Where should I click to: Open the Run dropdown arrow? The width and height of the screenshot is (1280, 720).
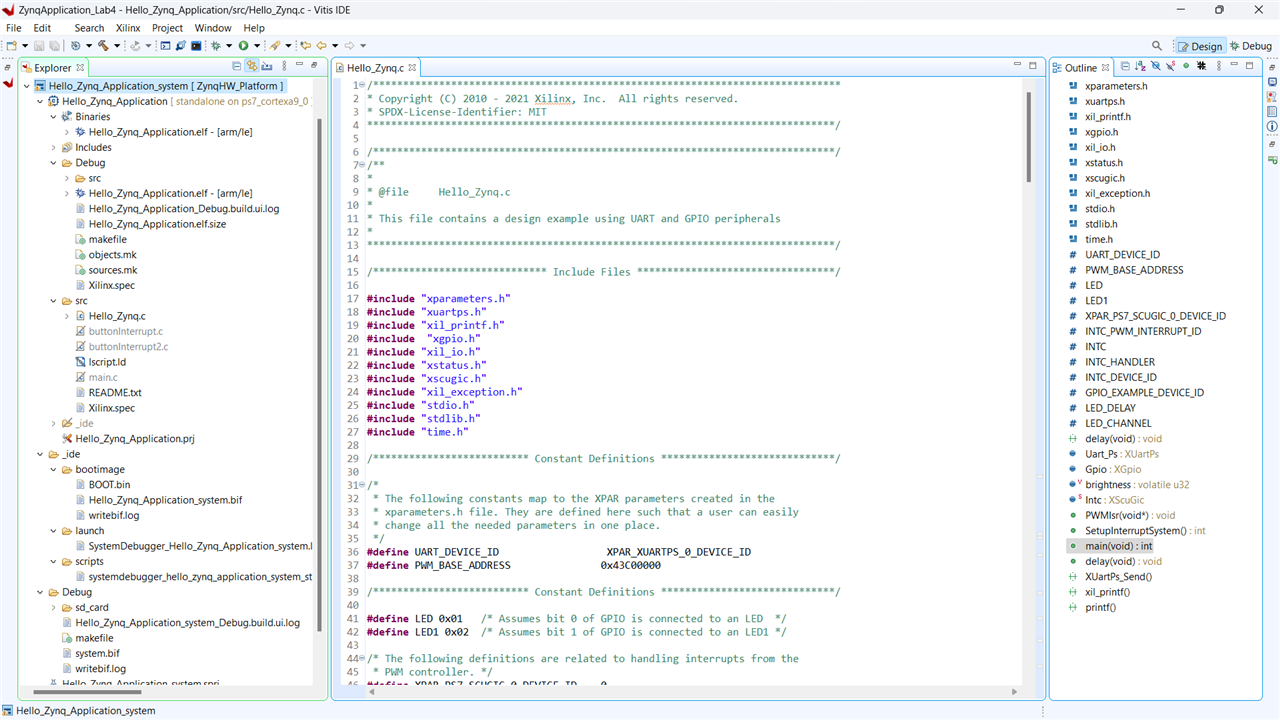[257, 46]
